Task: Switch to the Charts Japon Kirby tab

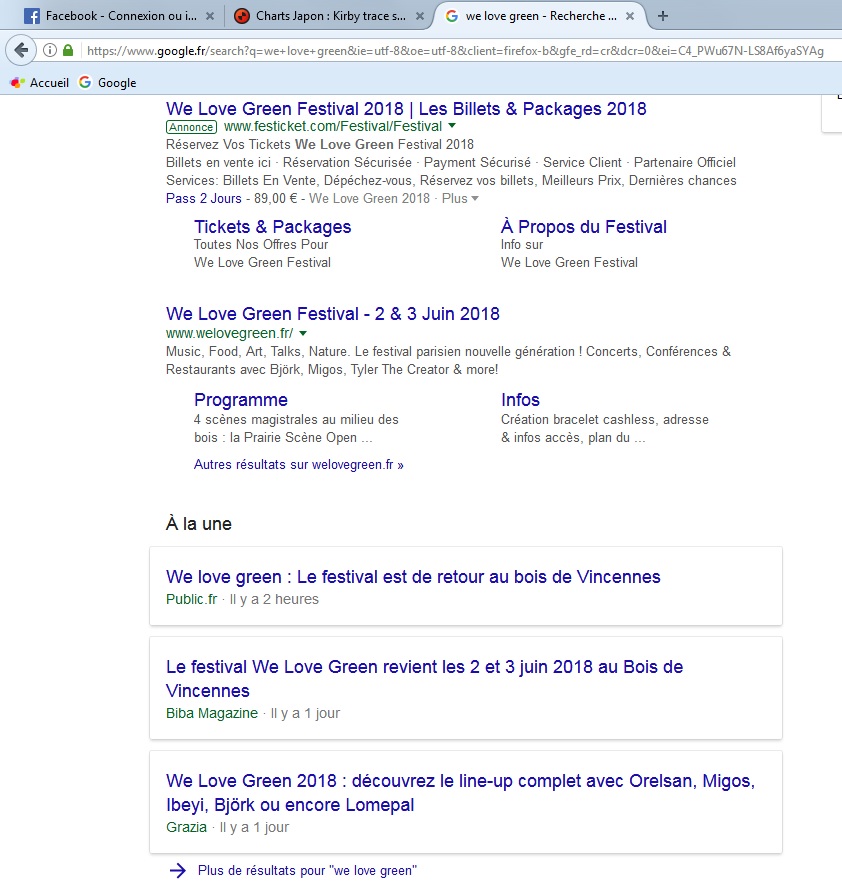Action: click(x=330, y=16)
